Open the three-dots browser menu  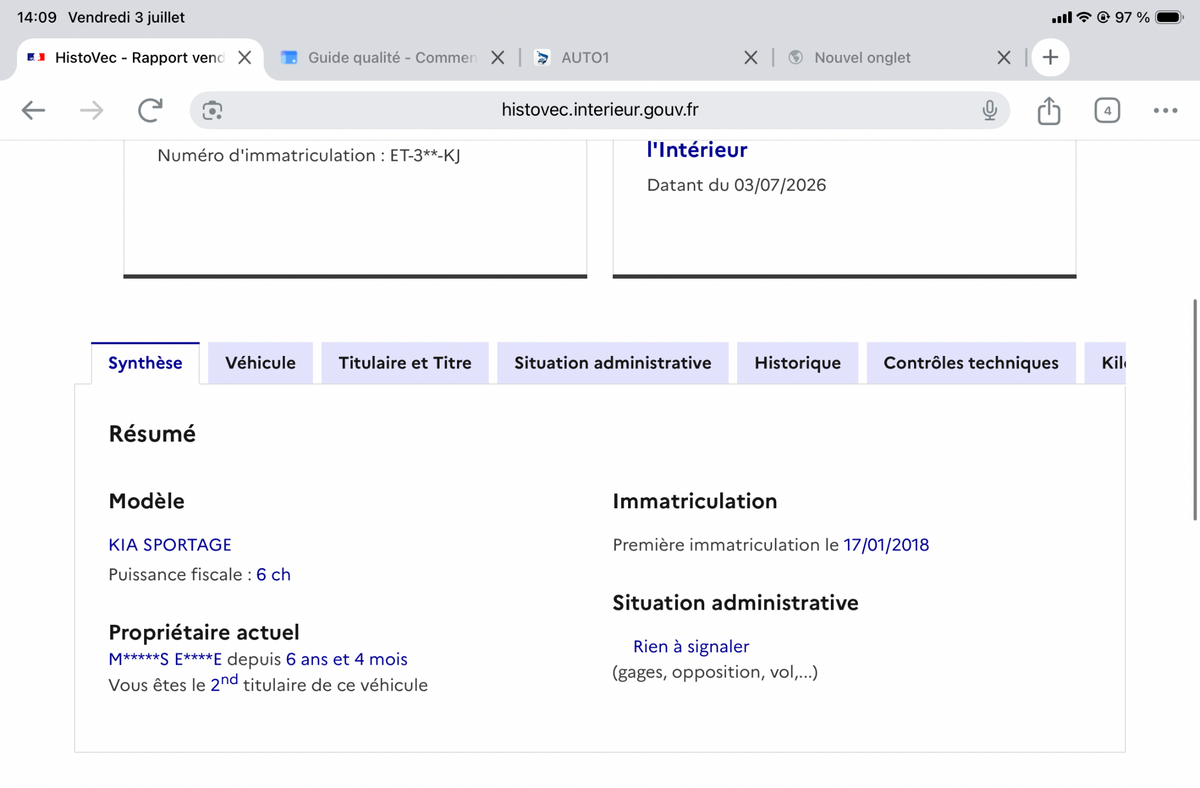tap(1165, 111)
